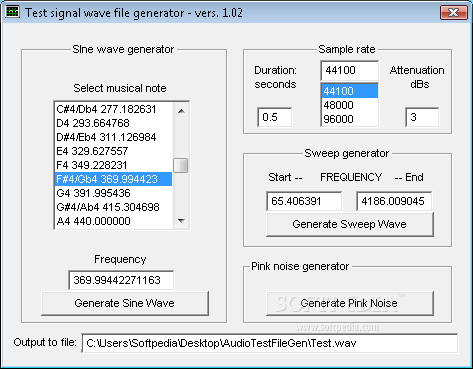The height and width of the screenshot is (369, 473).
Task: Choose 96000 in sample rate list
Action: pos(350,119)
